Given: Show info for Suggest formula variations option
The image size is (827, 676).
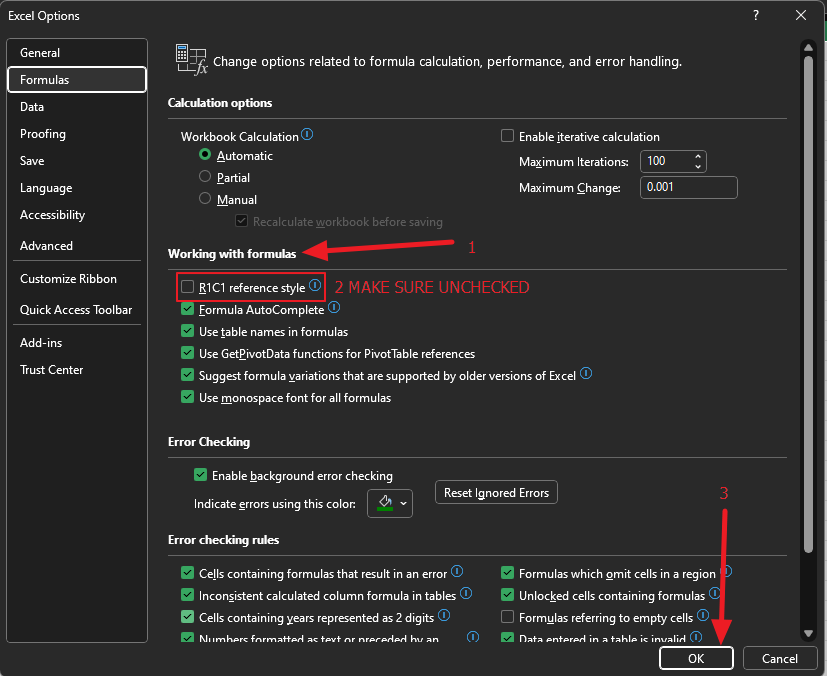Looking at the screenshot, I should click(x=586, y=373).
